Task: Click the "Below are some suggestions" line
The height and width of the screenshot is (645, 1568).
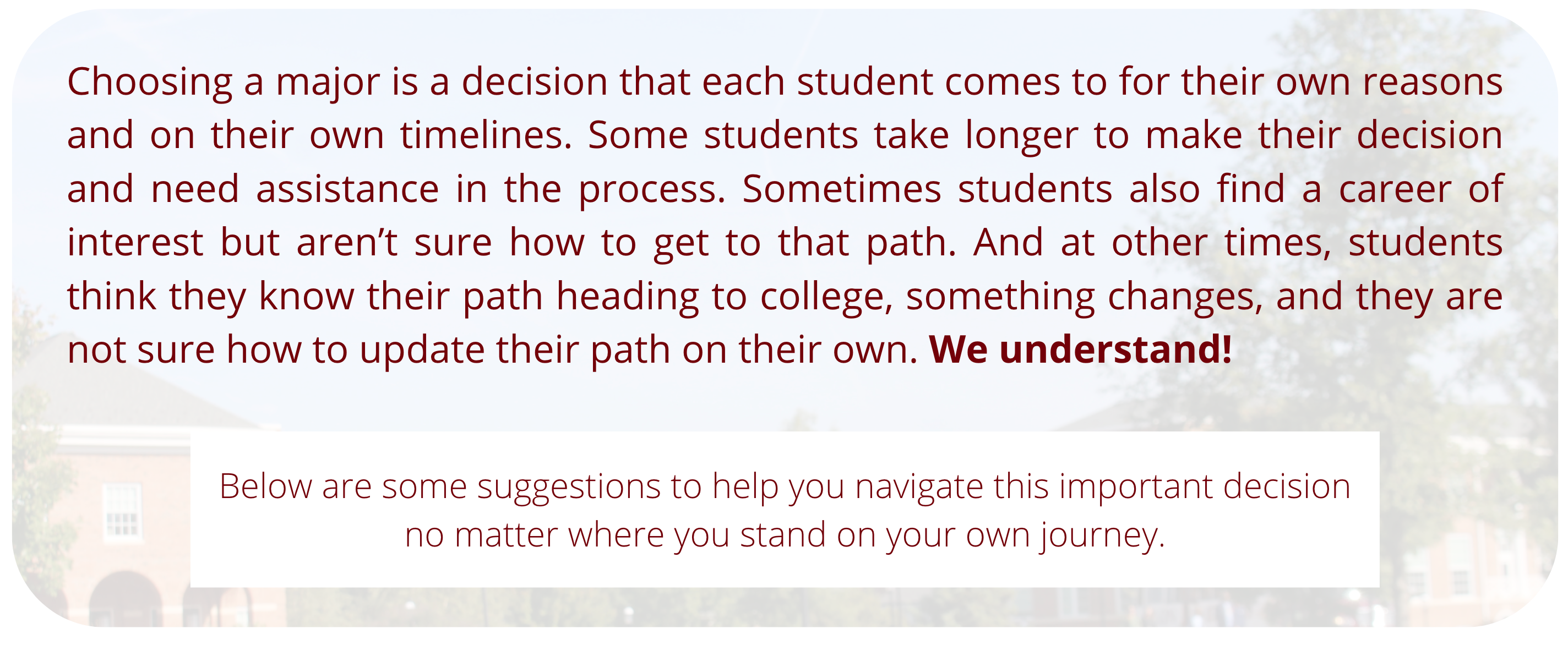Action: [x=439, y=488]
